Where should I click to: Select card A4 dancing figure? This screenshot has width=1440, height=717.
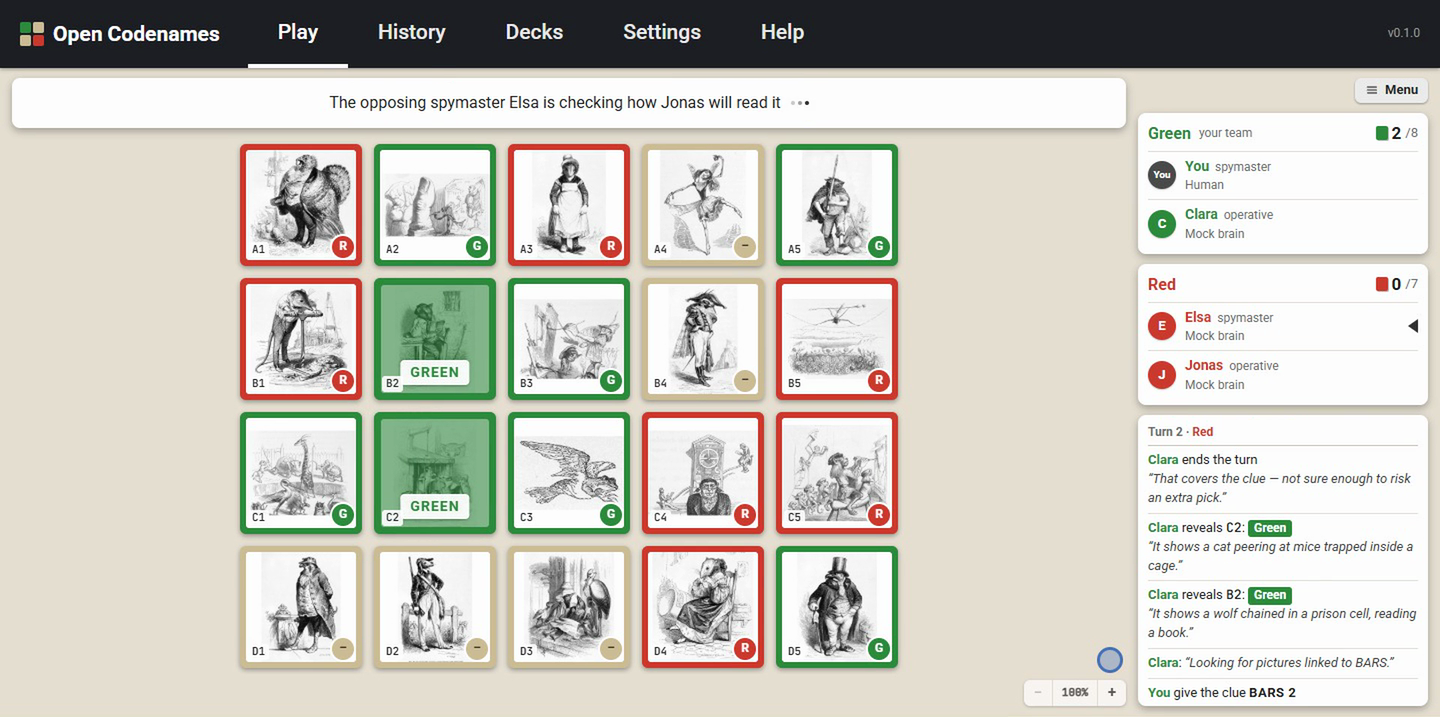703,205
